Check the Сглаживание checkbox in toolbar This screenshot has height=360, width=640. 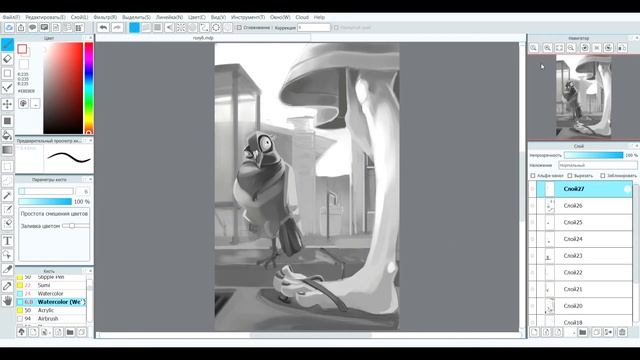click(x=239, y=27)
